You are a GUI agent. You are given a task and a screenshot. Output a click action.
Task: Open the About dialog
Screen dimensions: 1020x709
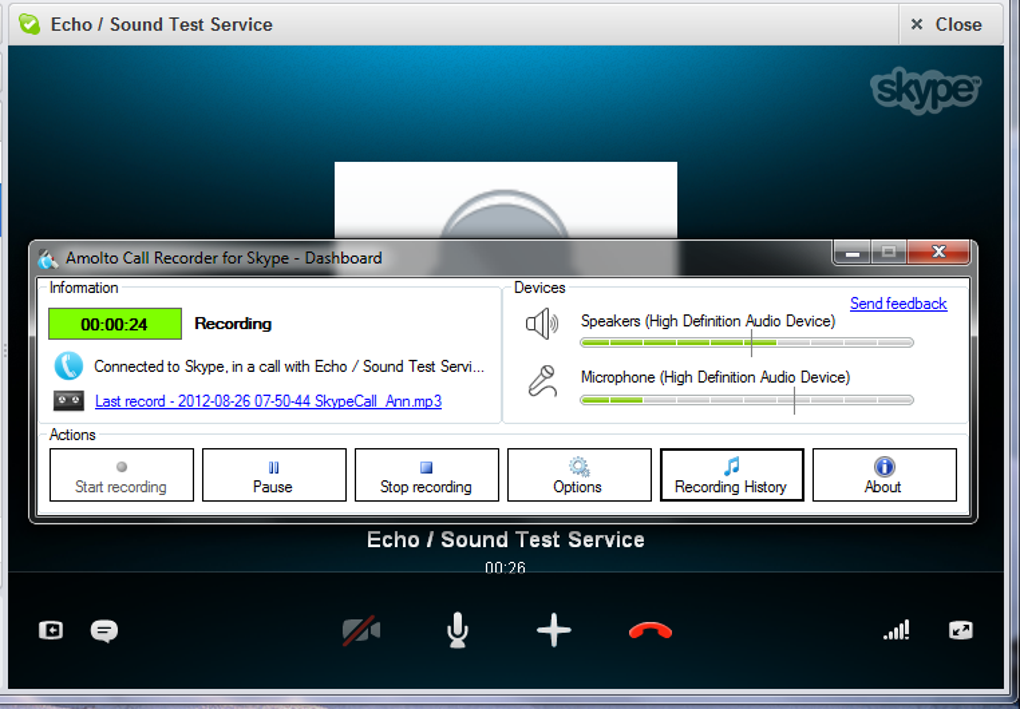coord(884,475)
